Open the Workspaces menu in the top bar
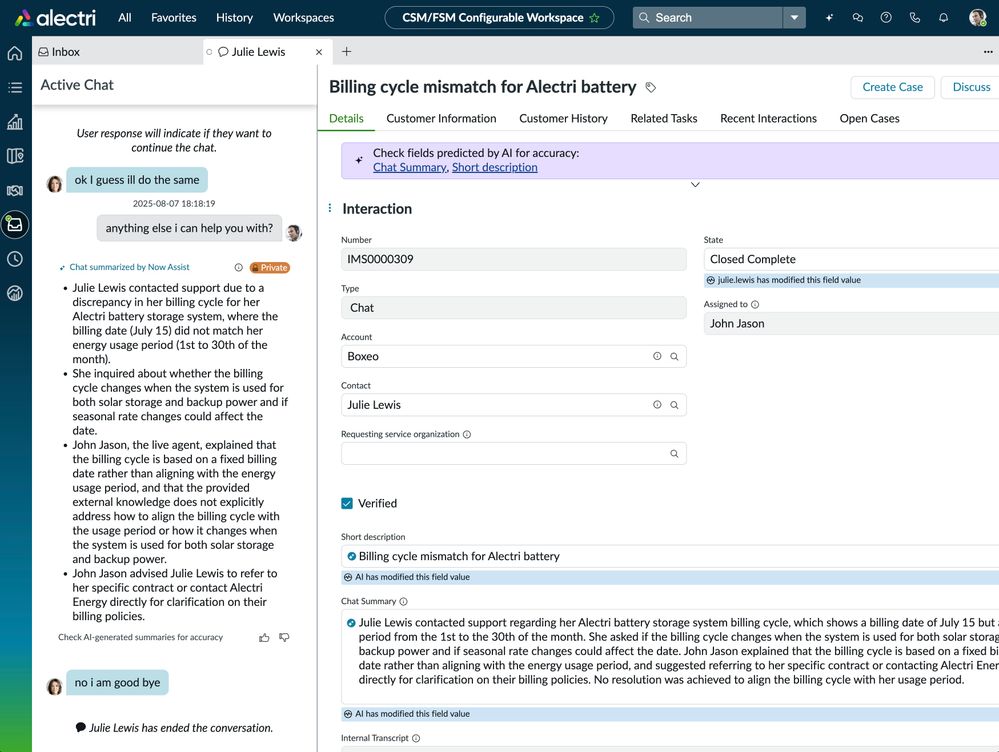 (302, 17)
